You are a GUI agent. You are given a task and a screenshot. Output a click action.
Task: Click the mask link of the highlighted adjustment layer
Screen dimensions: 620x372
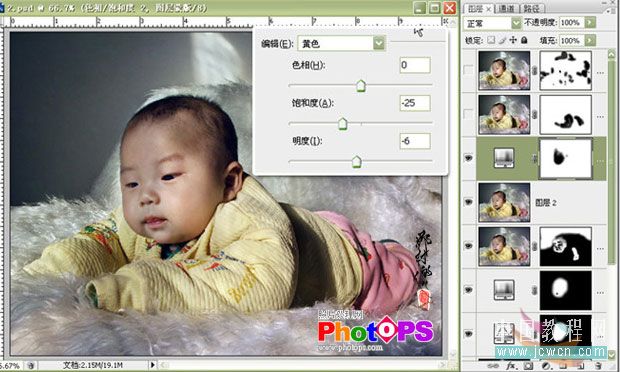(535, 158)
